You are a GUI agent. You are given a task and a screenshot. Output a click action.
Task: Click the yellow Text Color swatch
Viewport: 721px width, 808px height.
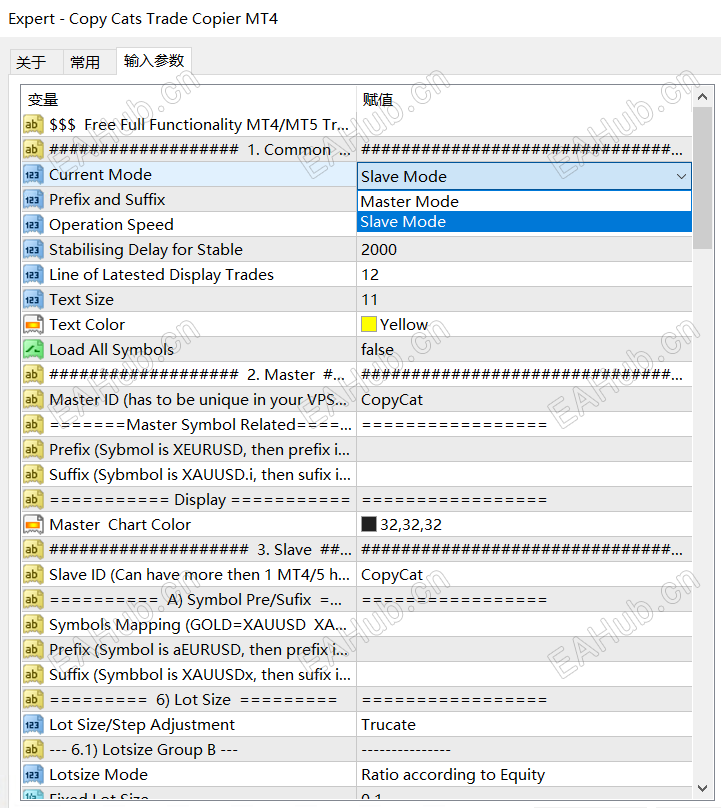click(x=368, y=324)
